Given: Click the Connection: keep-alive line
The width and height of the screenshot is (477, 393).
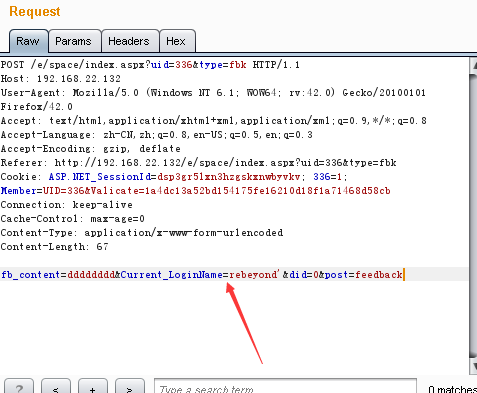Looking at the screenshot, I should [67, 205].
